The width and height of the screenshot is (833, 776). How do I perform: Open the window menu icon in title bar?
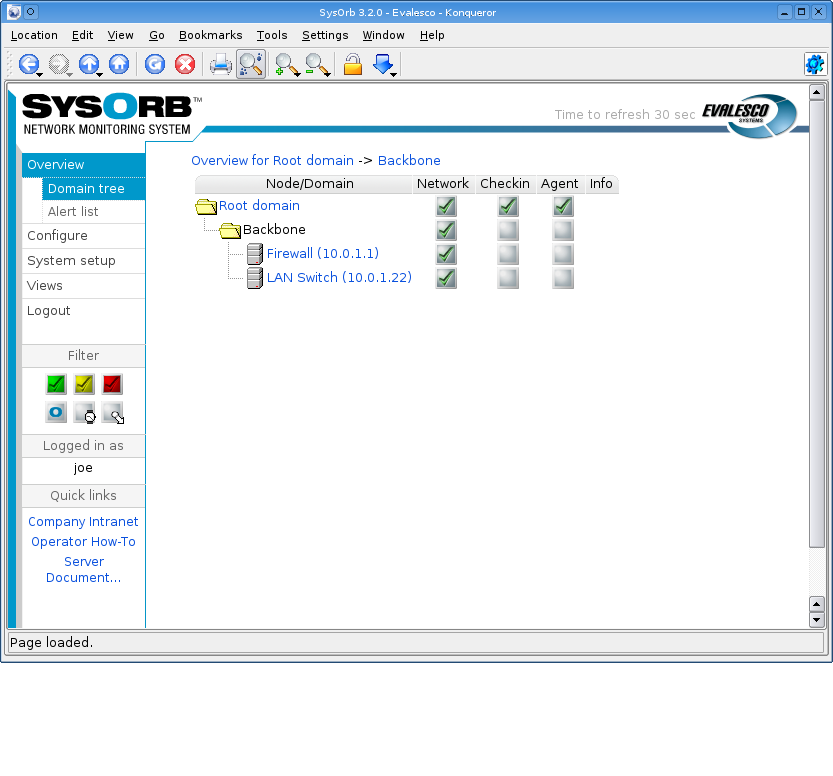[14, 12]
